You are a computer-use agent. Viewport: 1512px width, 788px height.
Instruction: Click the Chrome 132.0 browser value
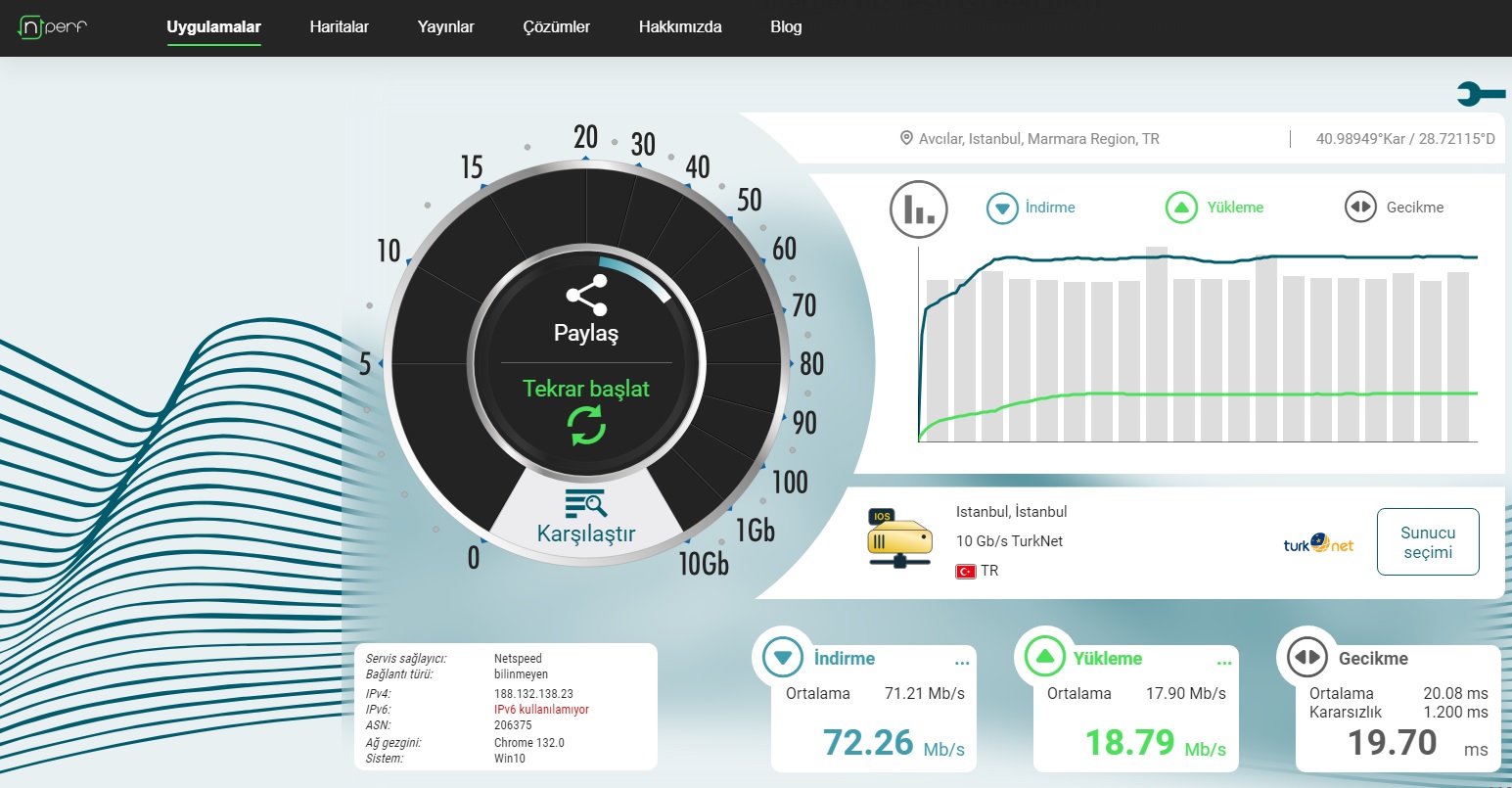[x=528, y=743]
